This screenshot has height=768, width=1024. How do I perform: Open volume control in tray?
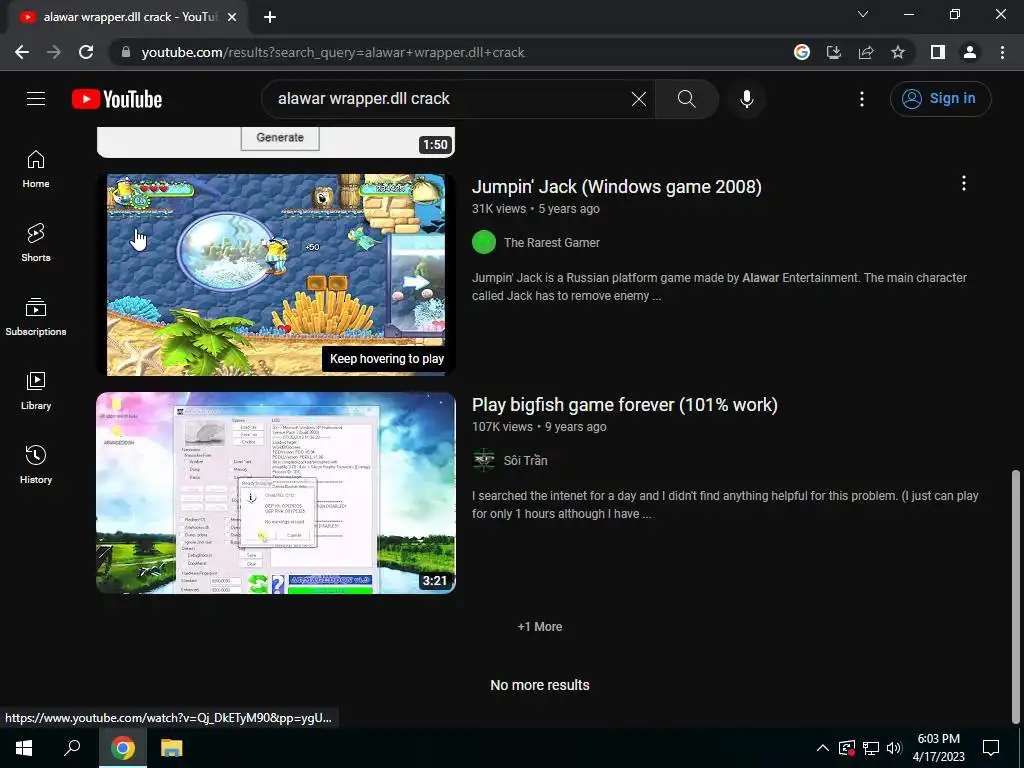[894, 748]
